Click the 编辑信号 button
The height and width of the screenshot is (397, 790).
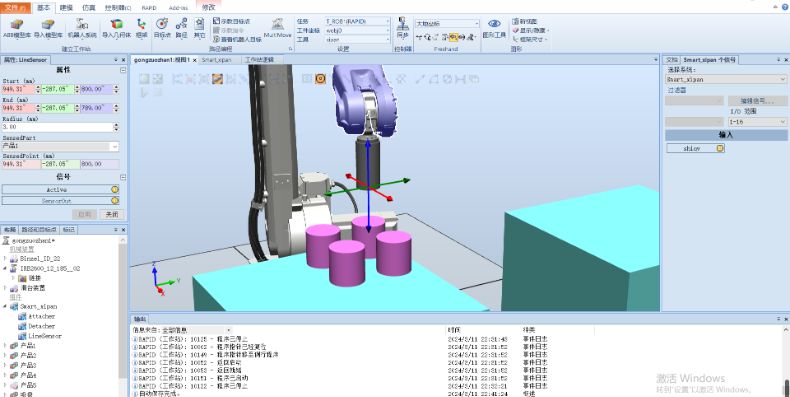pos(757,101)
